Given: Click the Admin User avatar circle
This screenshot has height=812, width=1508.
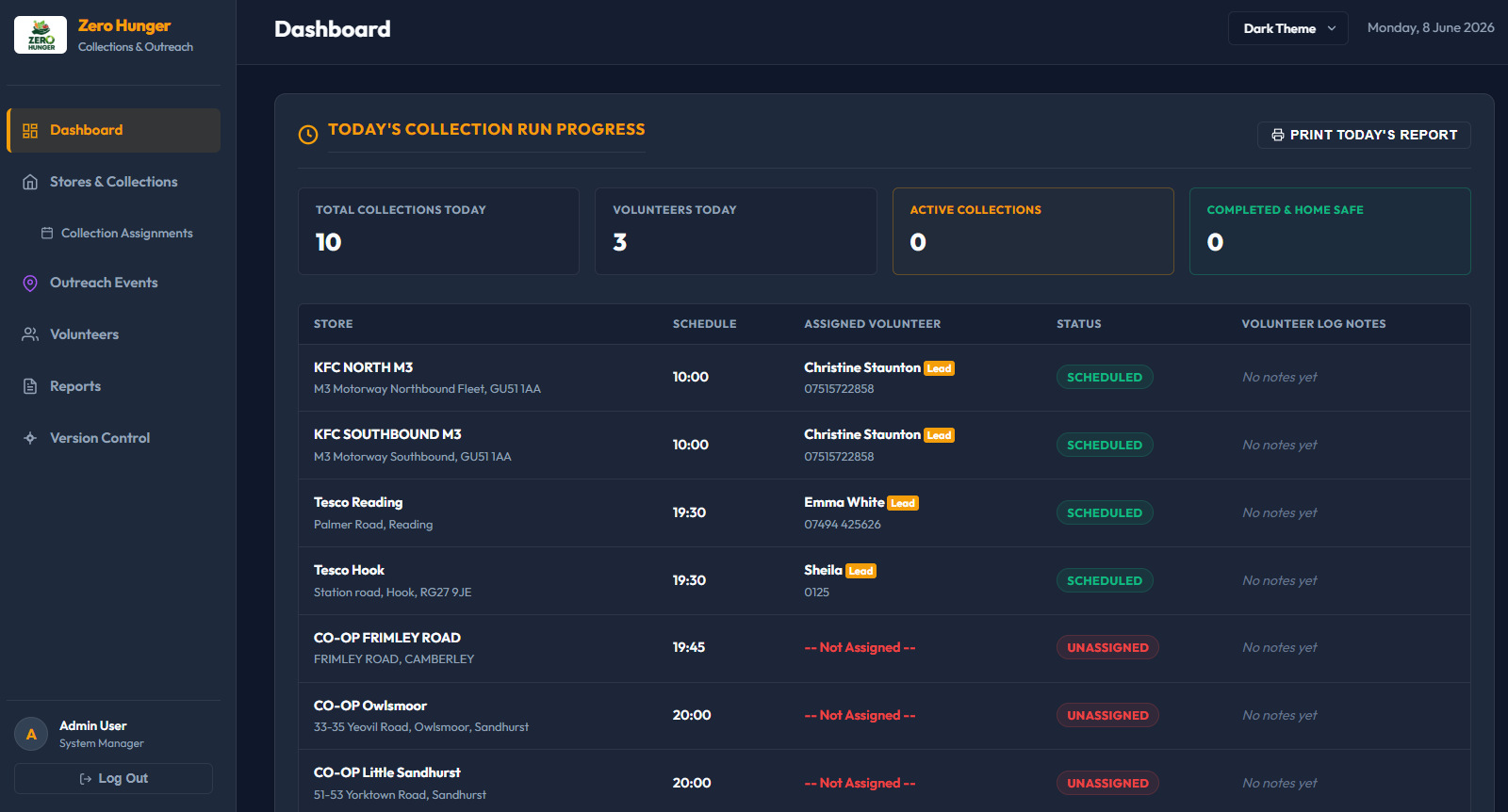Looking at the screenshot, I should click(x=31, y=735).
